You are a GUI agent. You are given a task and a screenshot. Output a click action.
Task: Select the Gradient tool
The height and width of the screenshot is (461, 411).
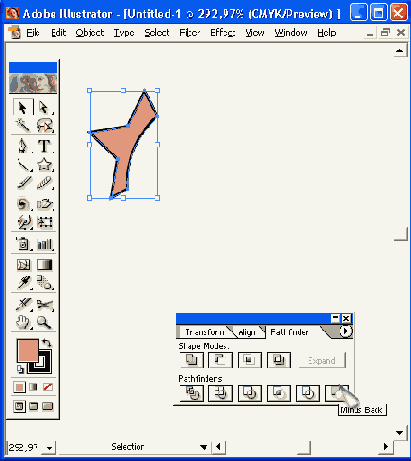tap(44, 265)
